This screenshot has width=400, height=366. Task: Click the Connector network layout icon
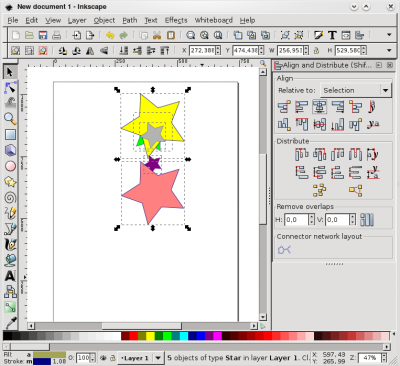click(284, 249)
